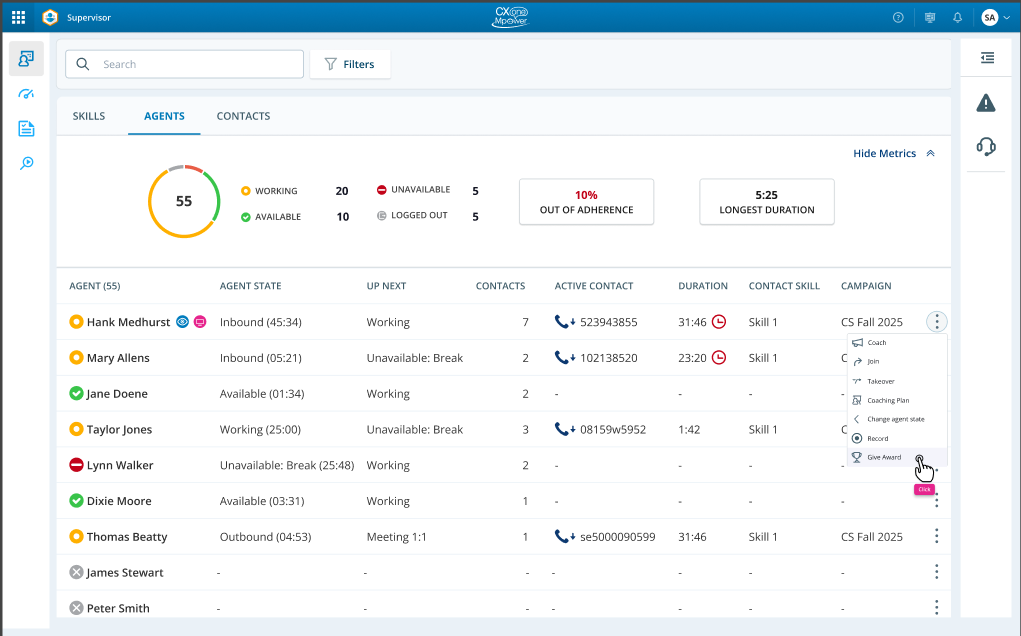
Task: Collapse the right panel using top icon
Action: 987,58
